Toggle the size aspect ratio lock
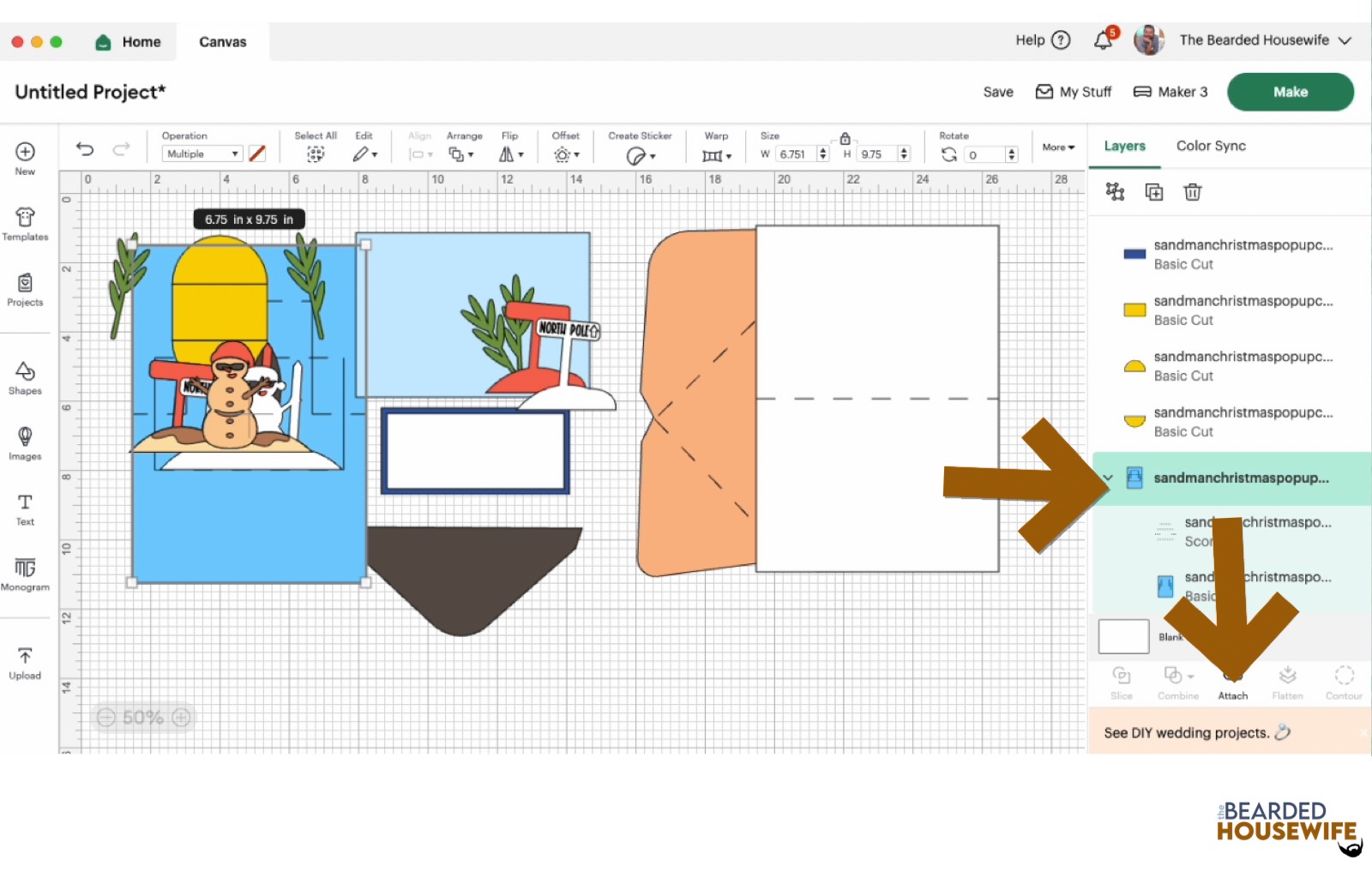This screenshot has height=872, width=1372. pos(845,138)
